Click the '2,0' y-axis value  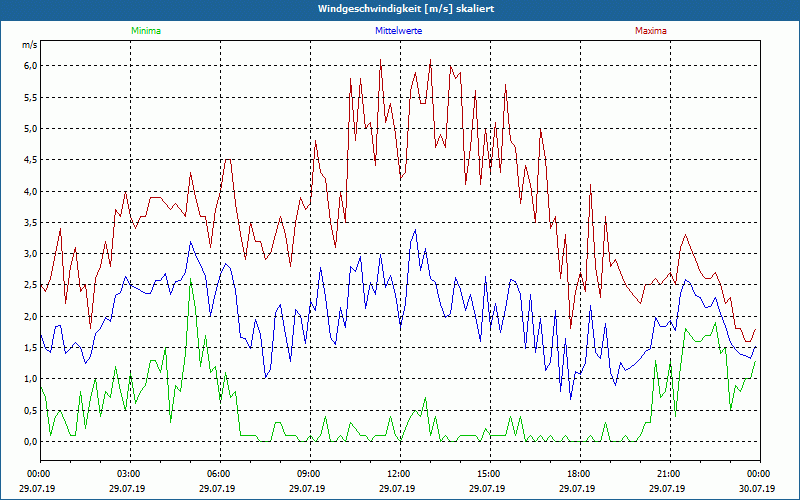pos(31,316)
